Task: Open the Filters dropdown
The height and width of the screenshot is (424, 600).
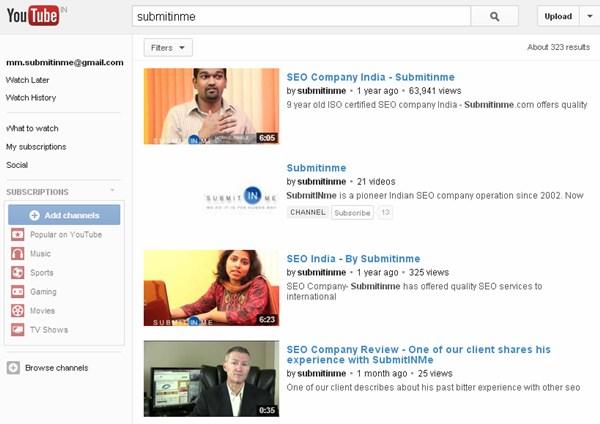Action: 168,48
